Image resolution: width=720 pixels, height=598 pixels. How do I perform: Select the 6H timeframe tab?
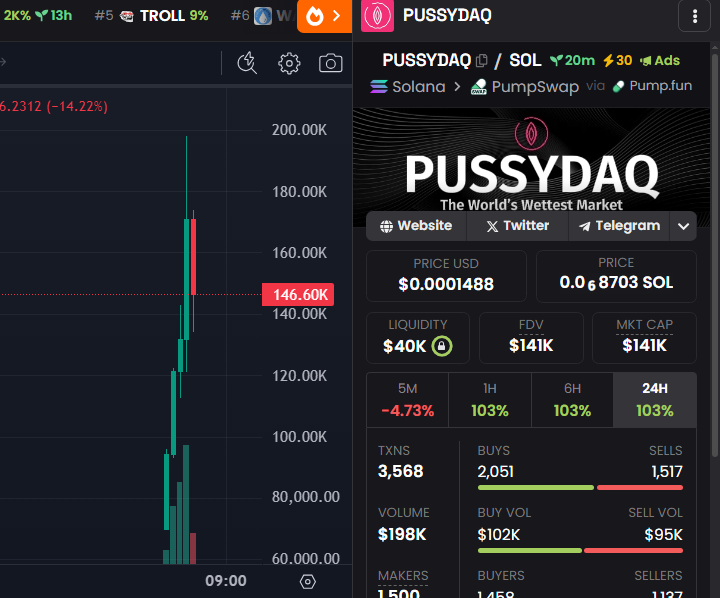(572, 400)
